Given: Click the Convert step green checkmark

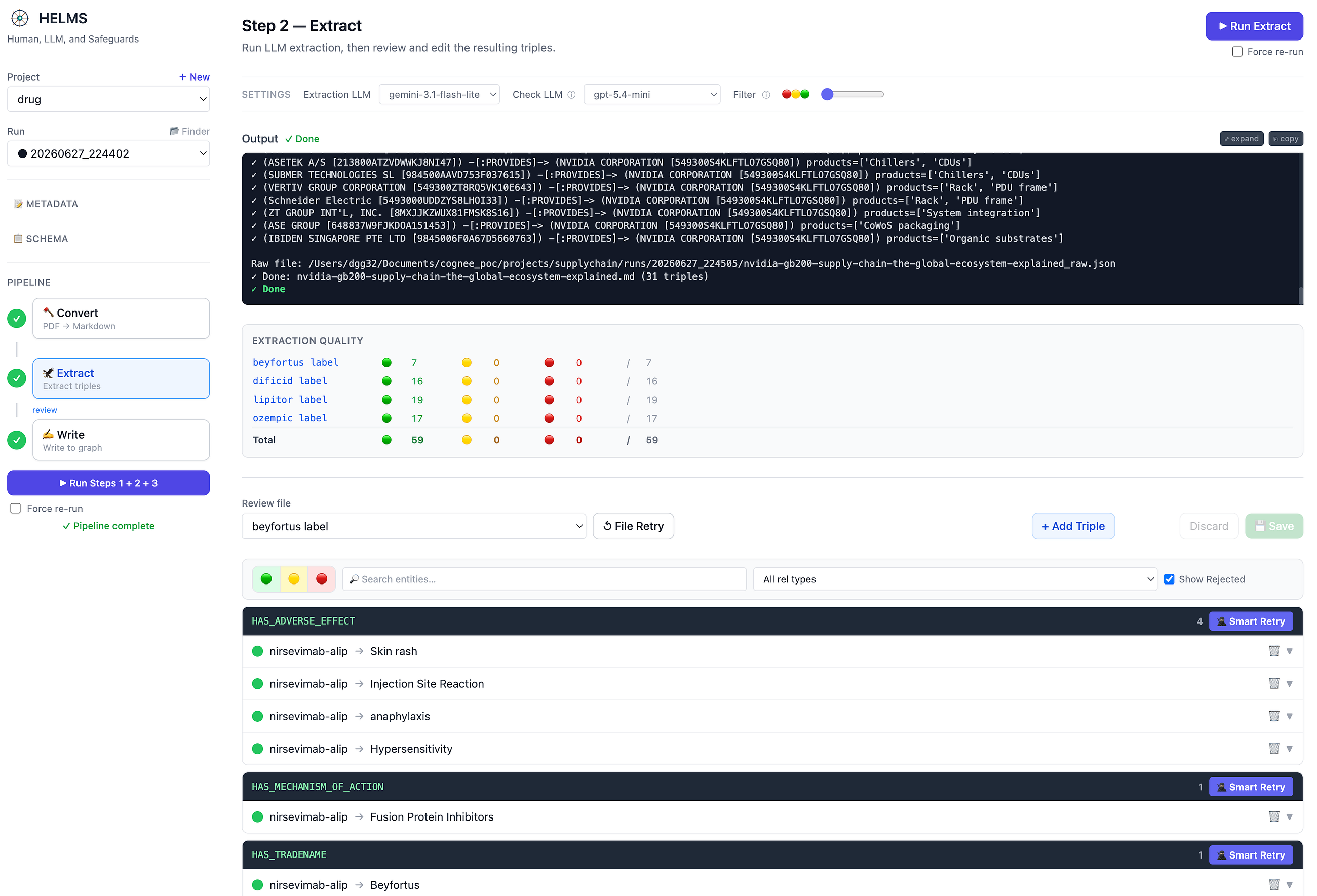Looking at the screenshot, I should [16, 319].
